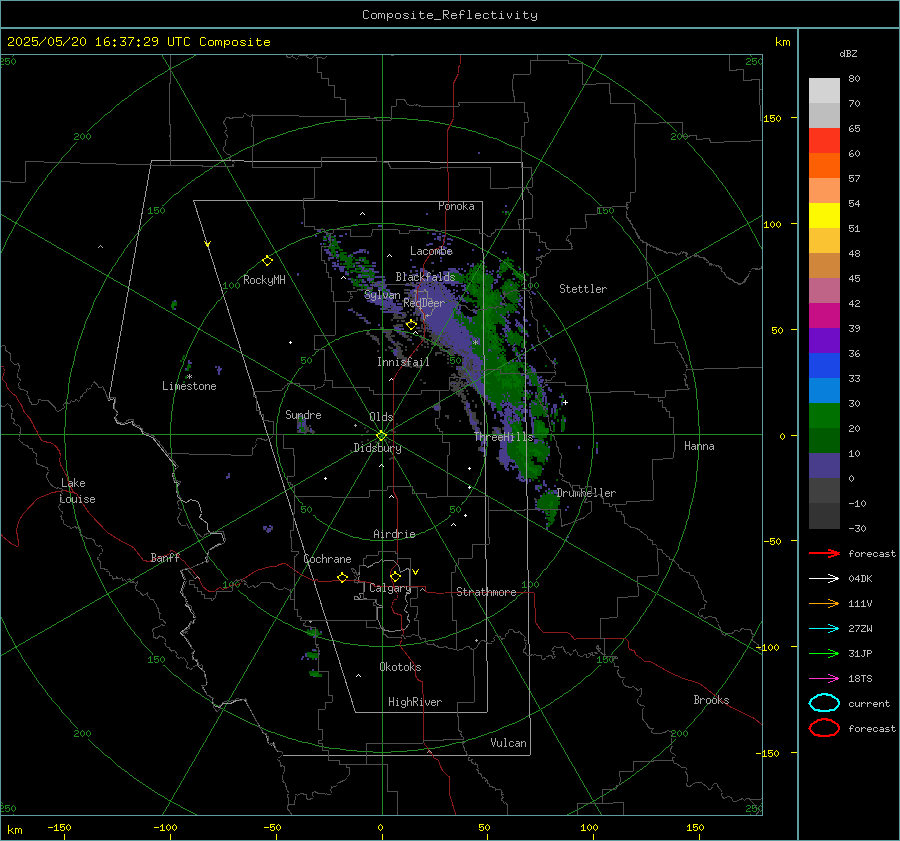Click the 2025/05/20 16:37:29 UTC timestamp
This screenshot has height=841, width=900.
point(99,42)
